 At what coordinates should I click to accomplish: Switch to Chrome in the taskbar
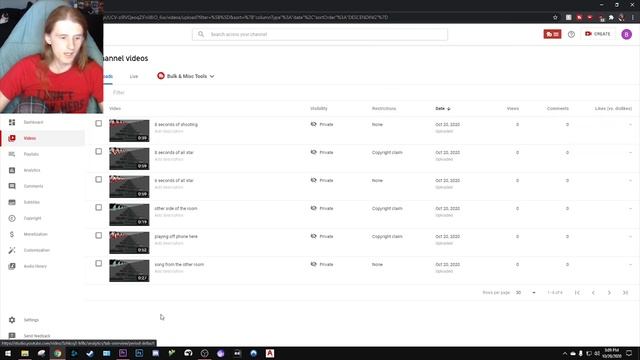[x=58, y=353]
